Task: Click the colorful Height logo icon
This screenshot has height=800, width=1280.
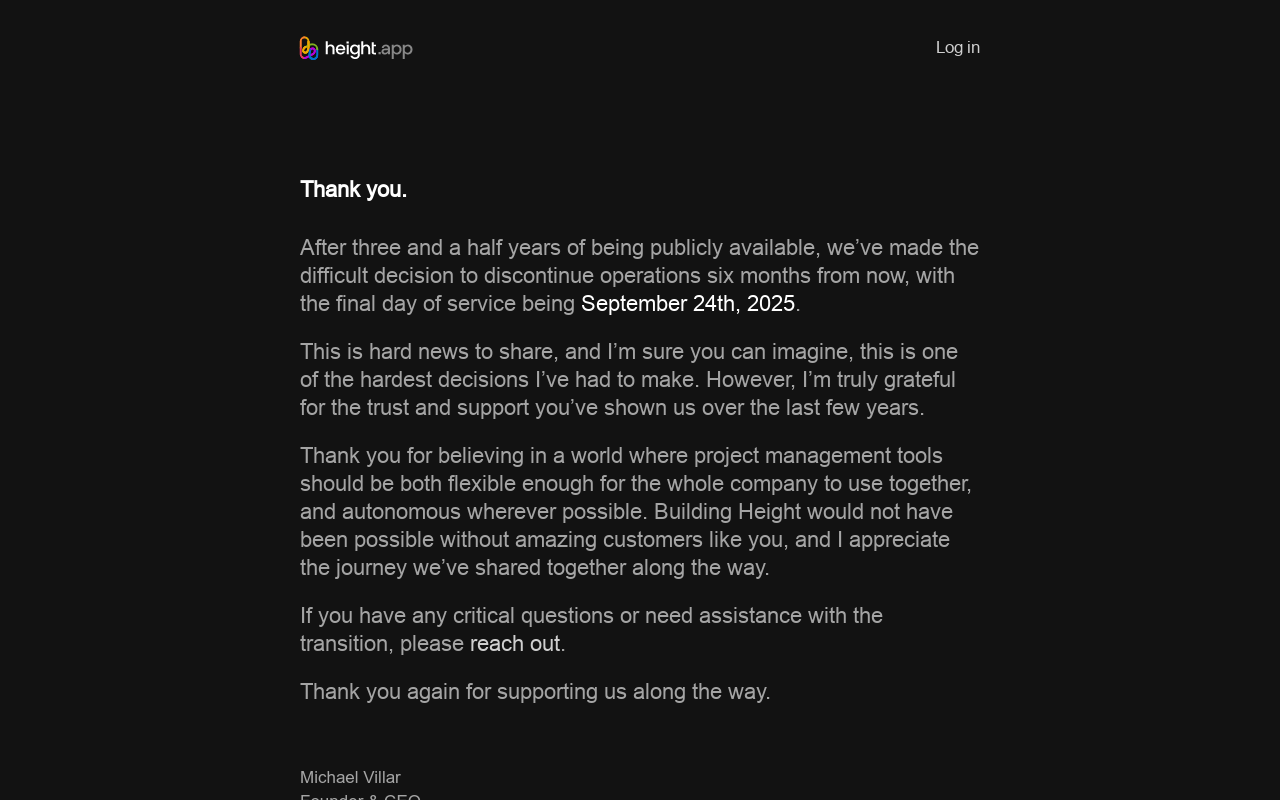Action: [309, 48]
